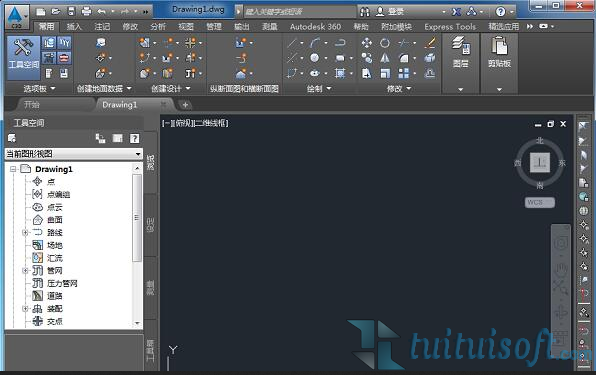Switch to the 插入 ribbon tab
Screen dimensions: 596x375
(74, 27)
